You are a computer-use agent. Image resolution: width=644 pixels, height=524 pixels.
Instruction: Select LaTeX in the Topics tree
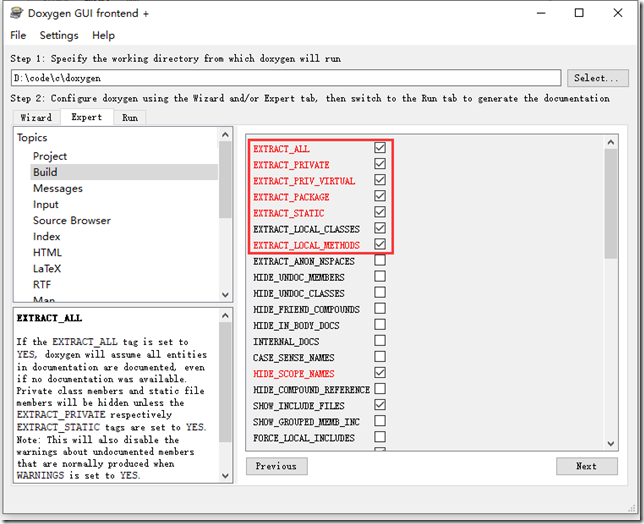pyautogui.click(x=47, y=268)
